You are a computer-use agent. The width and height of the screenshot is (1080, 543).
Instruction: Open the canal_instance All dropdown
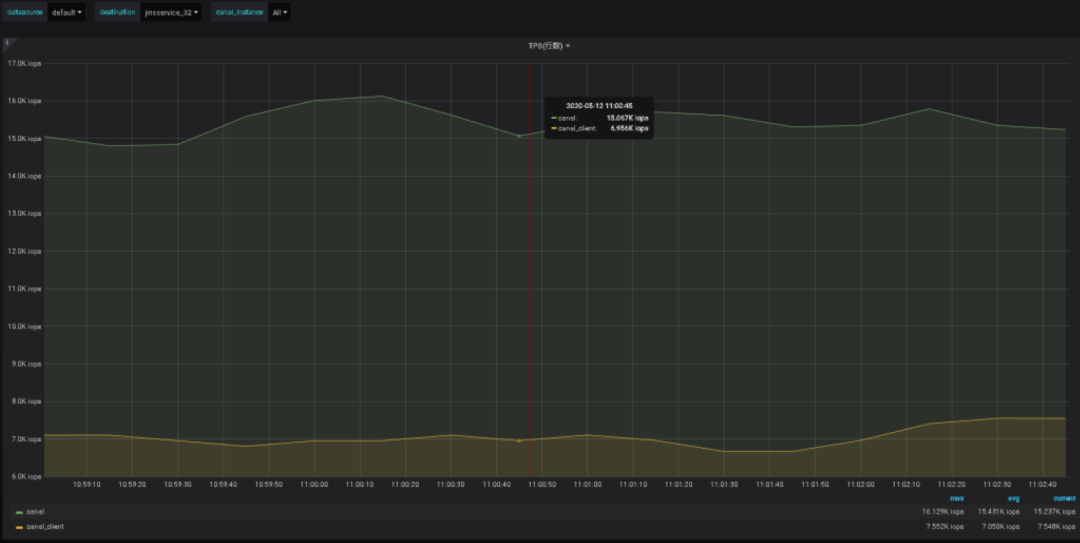point(280,13)
